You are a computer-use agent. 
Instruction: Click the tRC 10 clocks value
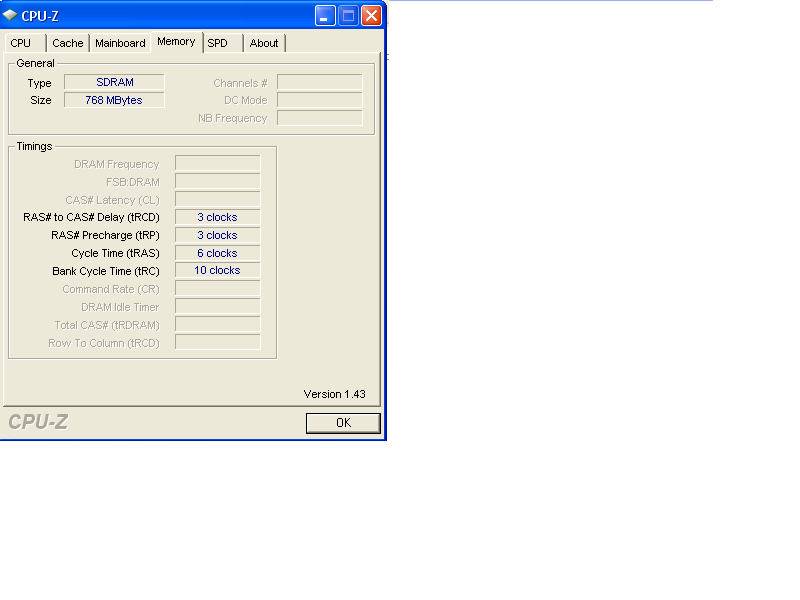click(217, 270)
